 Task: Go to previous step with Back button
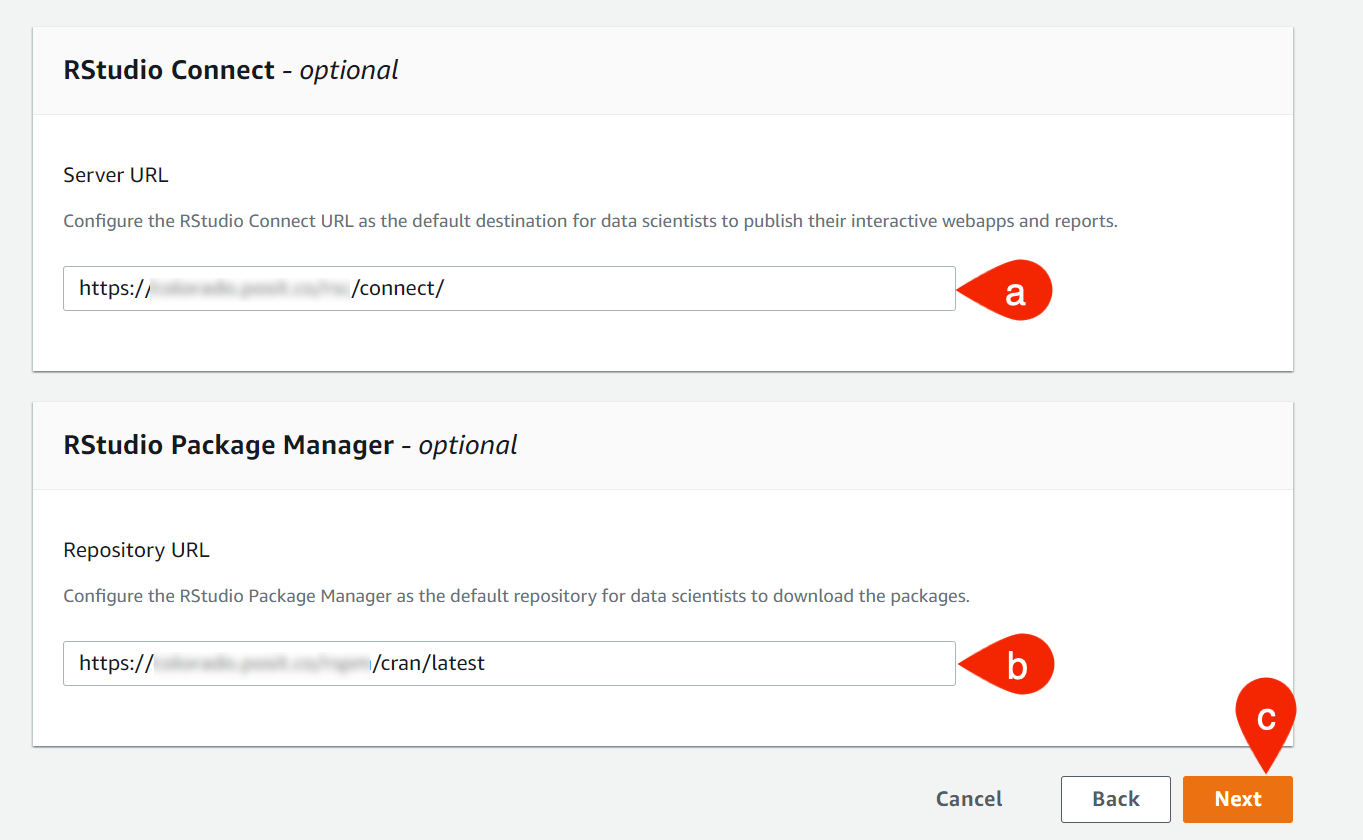pos(1115,799)
